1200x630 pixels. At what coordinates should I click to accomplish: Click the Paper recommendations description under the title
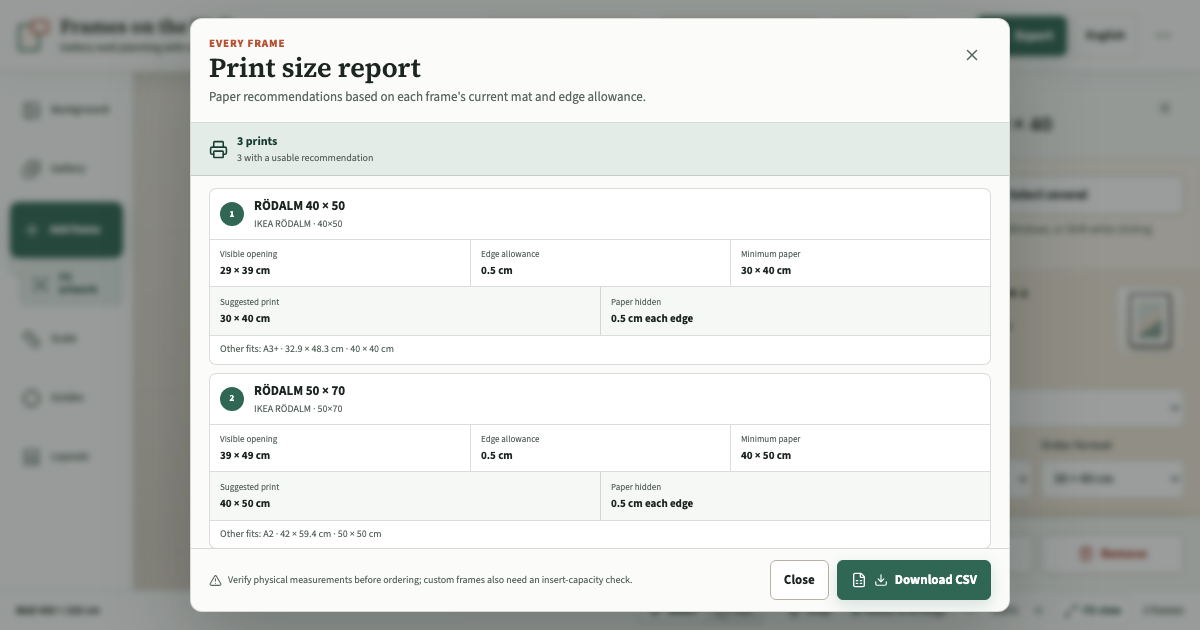427,97
